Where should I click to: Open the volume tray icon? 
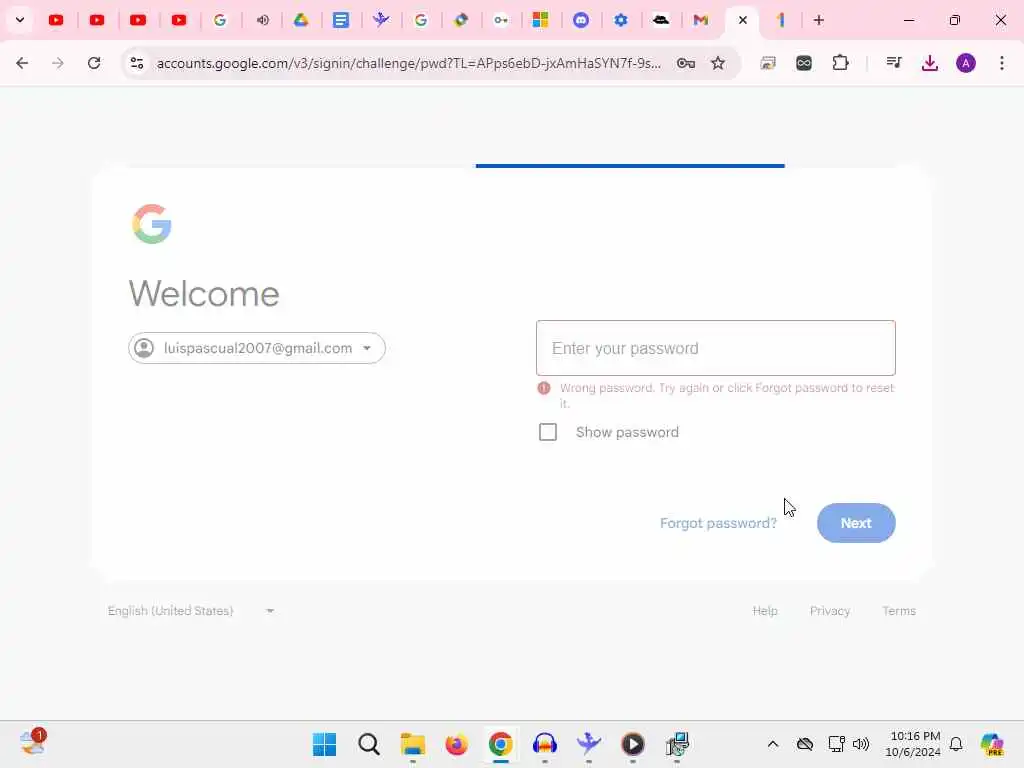pyautogui.click(x=861, y=744)
